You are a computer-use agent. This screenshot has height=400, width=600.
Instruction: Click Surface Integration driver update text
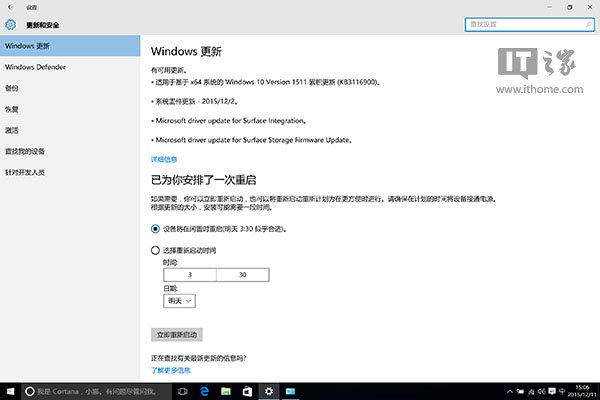[x=229, y=121]
